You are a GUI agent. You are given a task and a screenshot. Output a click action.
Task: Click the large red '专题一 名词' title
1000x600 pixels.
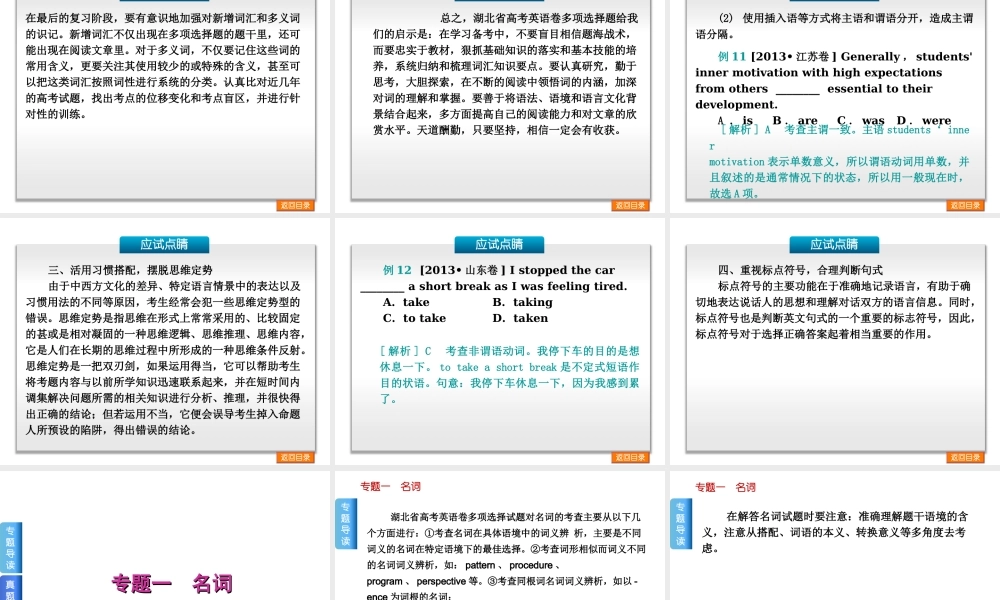[172, 583]
